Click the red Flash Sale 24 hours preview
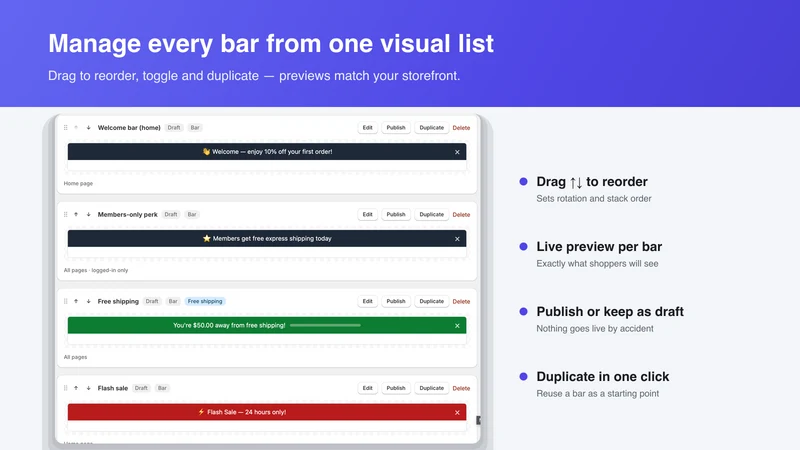The image size is (800, 450). [267, 412]
